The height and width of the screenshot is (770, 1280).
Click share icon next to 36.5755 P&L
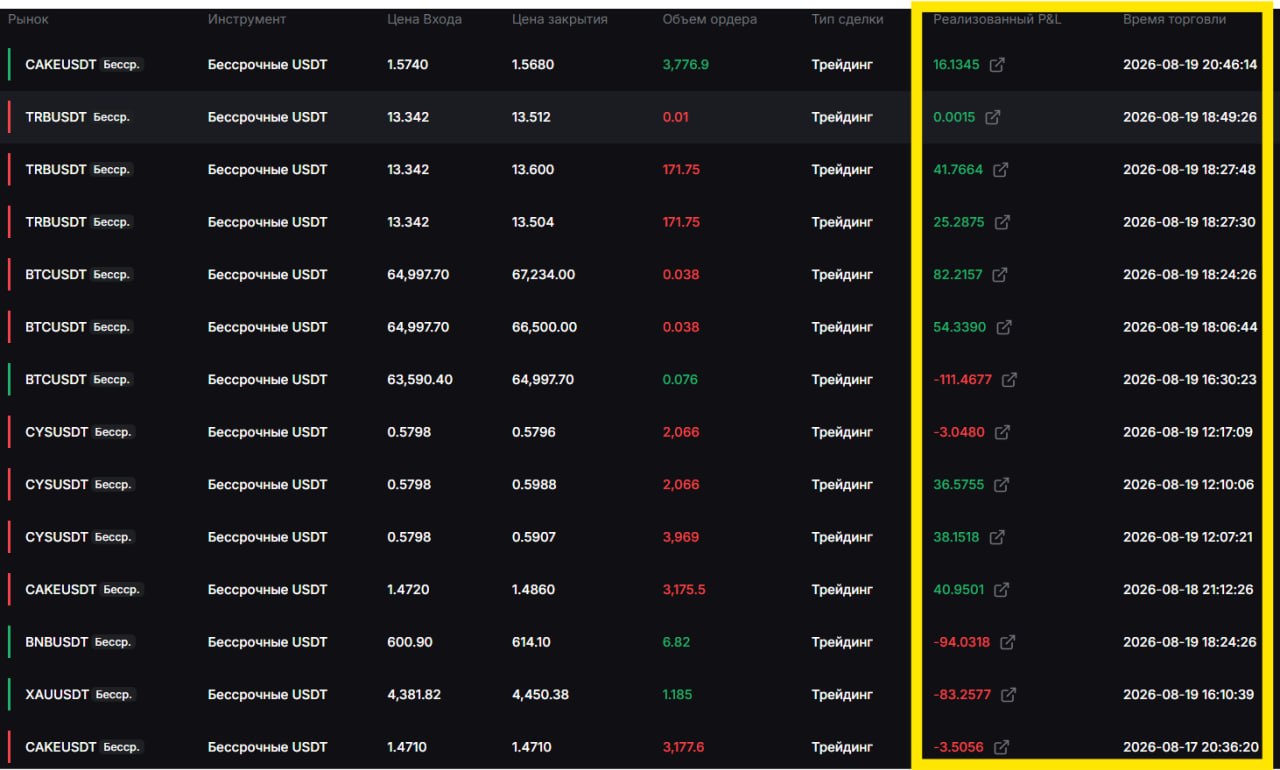click(1001, 485)
